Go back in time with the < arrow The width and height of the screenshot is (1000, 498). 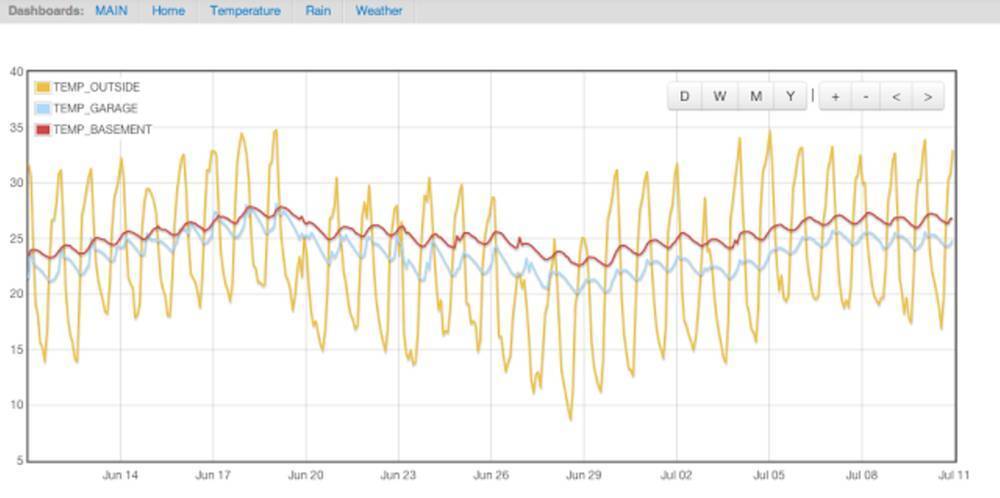pyautogui.click(x=896, y=96)
